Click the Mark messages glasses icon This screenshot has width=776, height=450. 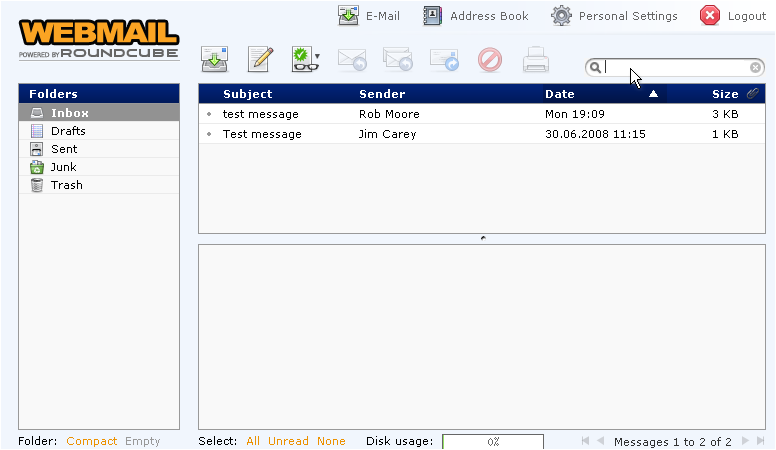(302, 59)
